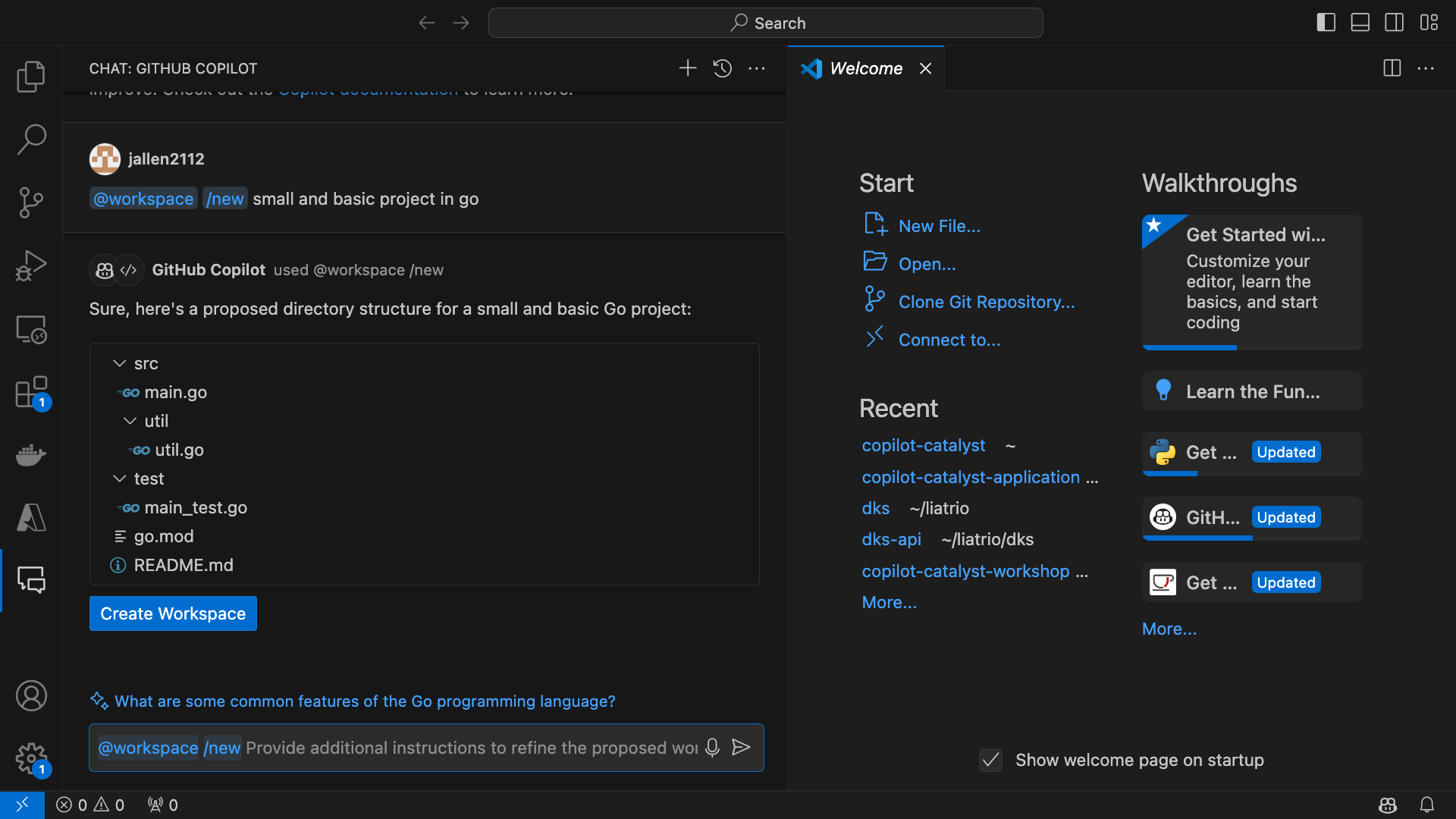Screen dimensions: 1456x819
Task: Focus the chat input field
Action: click(426, 748)
